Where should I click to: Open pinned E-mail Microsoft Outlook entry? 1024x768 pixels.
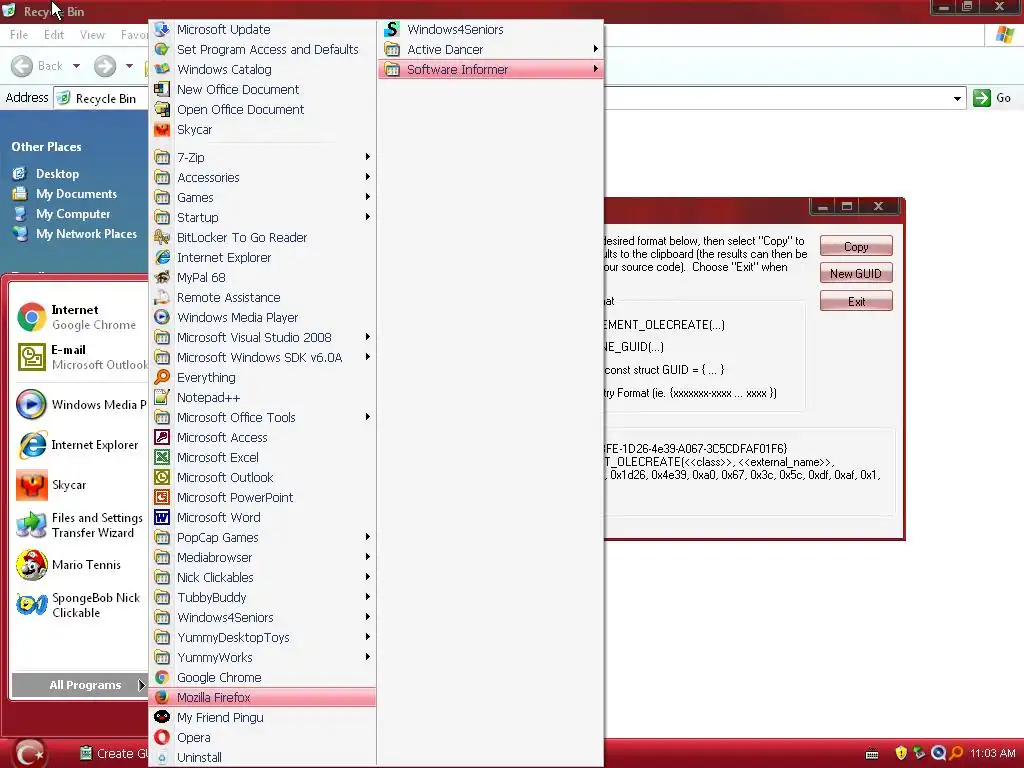80,357
